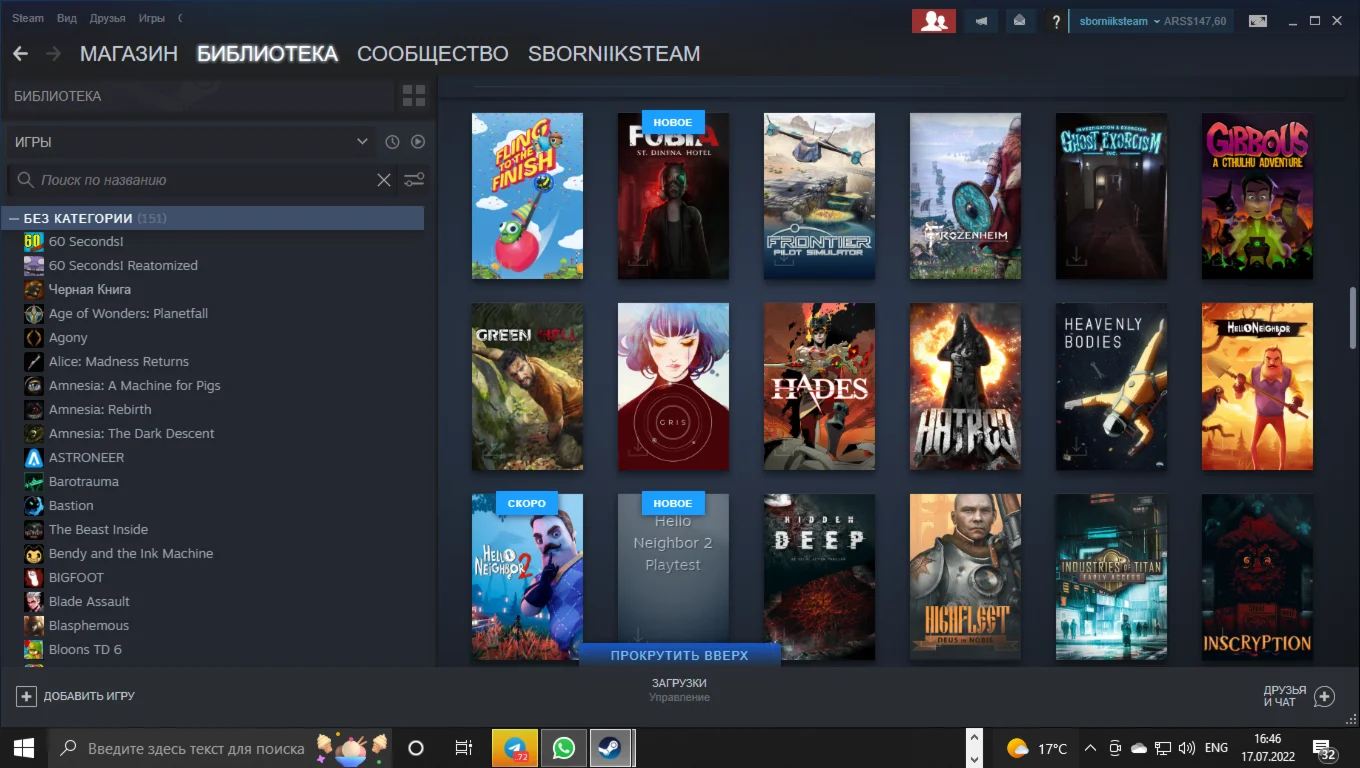Open the Green Hell game cover
The width and height of the screenshot is (1360, 768).
[527, 387]
